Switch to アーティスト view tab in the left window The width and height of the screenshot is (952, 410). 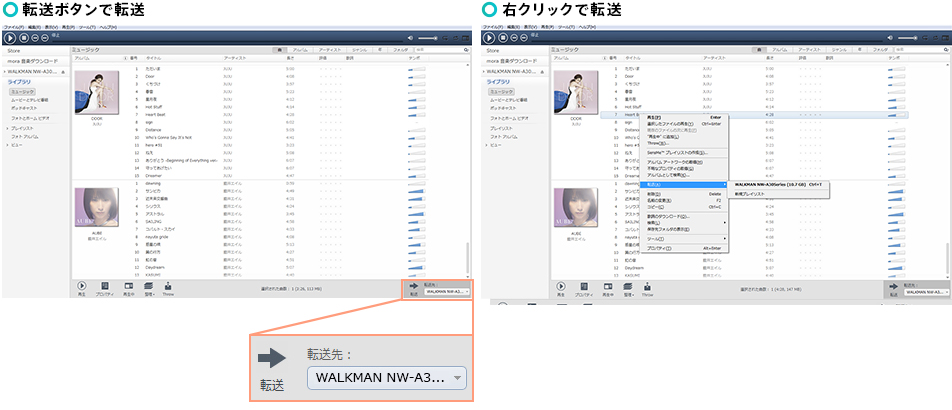[x=329, y=49]
